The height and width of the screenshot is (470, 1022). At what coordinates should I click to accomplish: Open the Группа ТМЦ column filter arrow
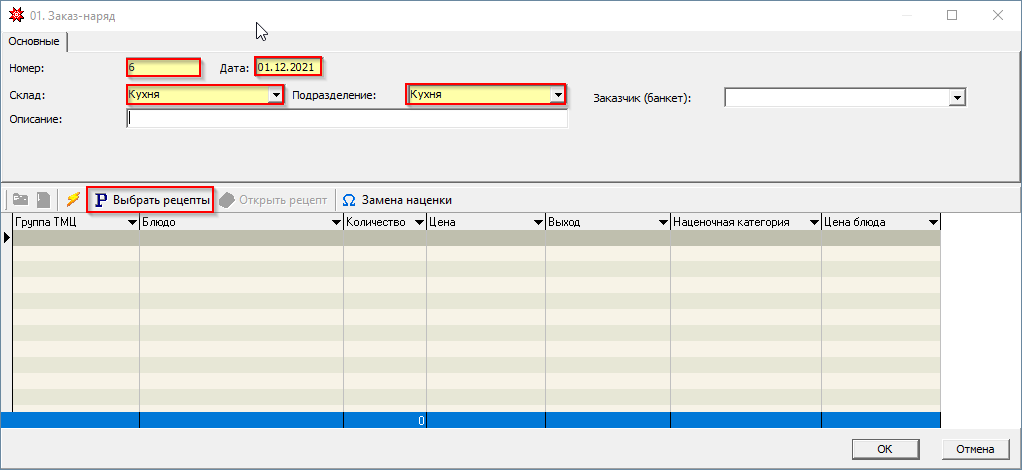(132, 223)
